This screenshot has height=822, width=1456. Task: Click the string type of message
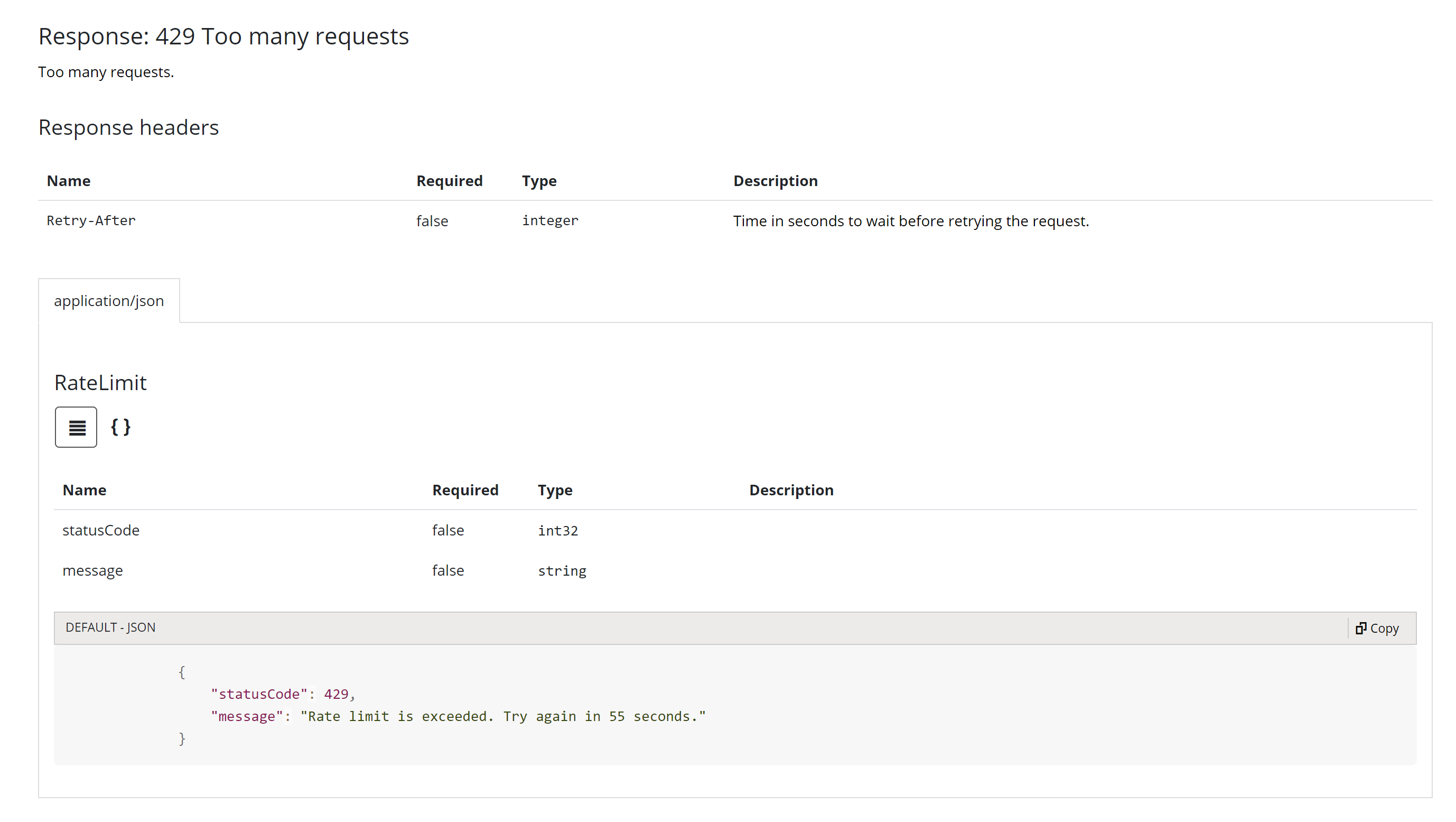562,571
